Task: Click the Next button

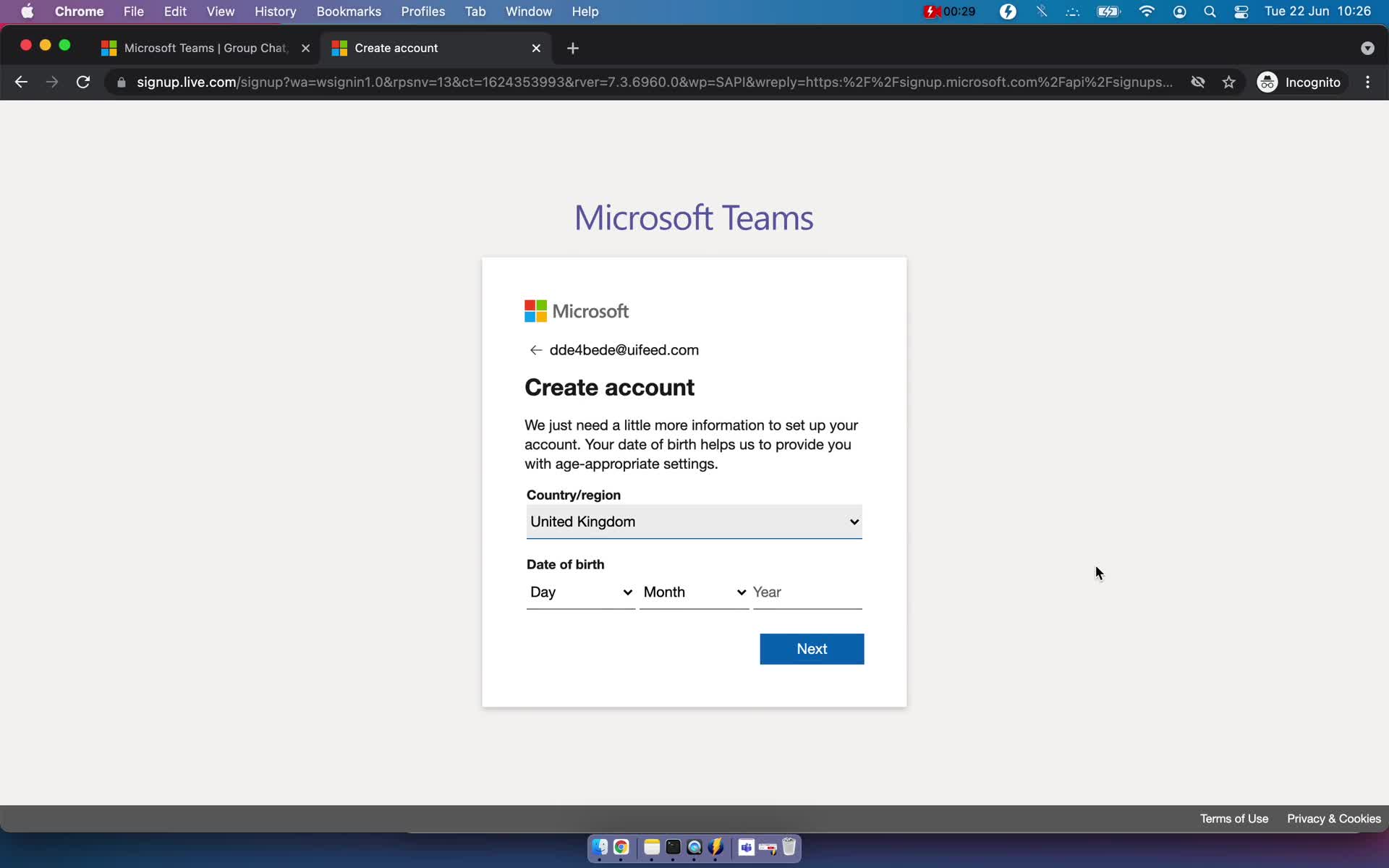Action: pyautogui.click(x=811, y=649)
